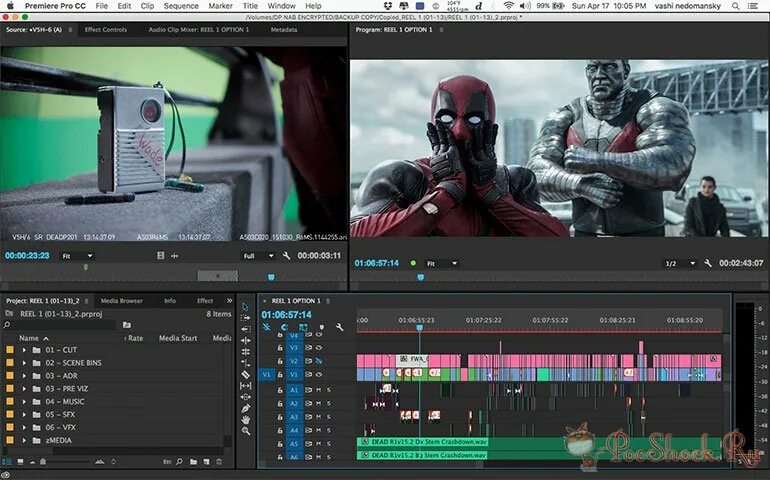This screenshot has height=480, width=770.
Task: Solo audio track A3
Action: point(329,417)
